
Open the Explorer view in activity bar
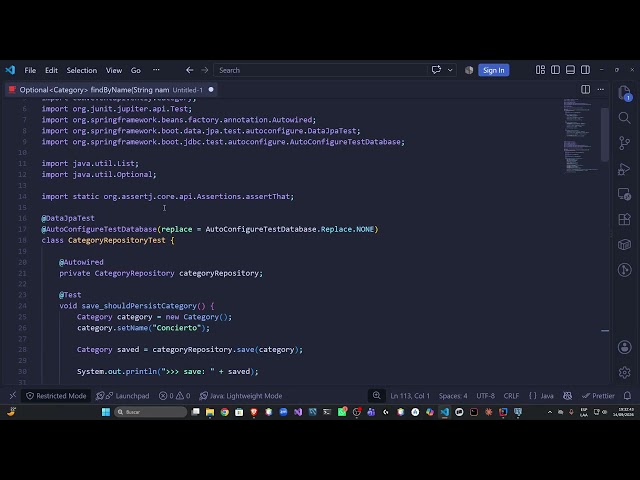tap(624, 93)
